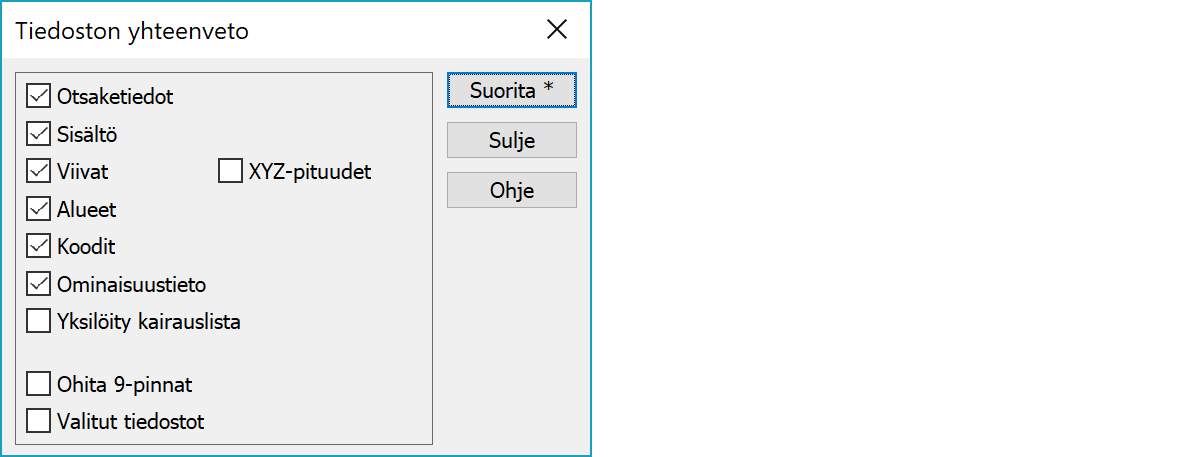Toggle the Viivat checkbox off

click(39, 172)
